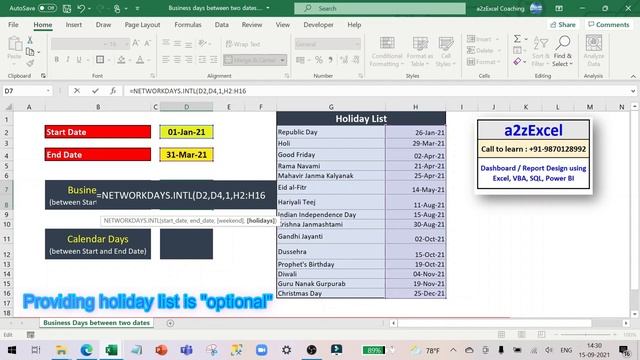
Task: Open the Cell Styles dropdown
Action: pyautogui.click(x=445, y=51)
